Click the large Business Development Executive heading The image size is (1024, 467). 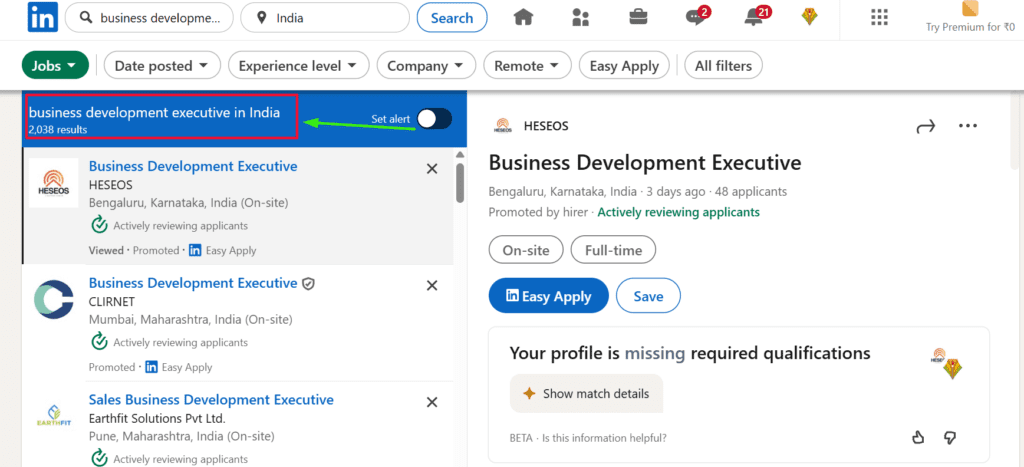pyautogui.click(x=645, y=162)
